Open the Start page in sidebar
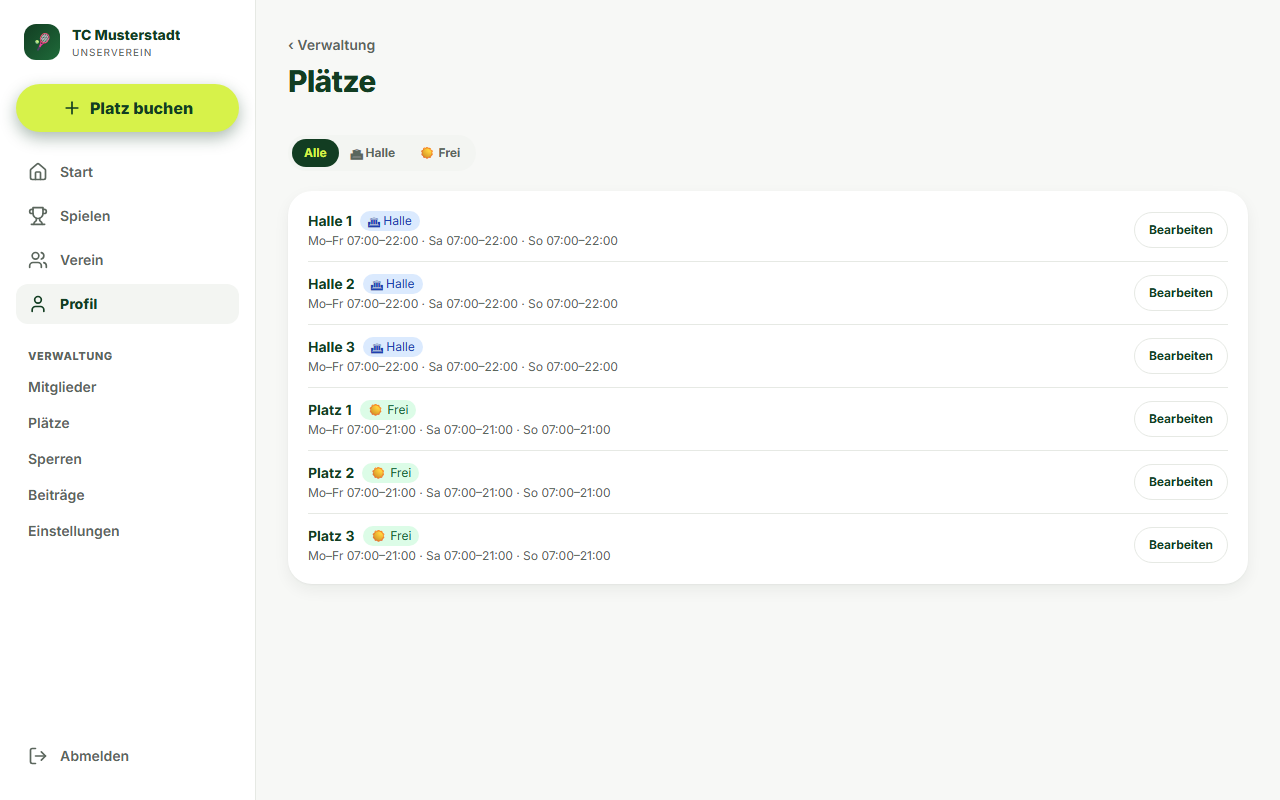 [x=127, y=172]
